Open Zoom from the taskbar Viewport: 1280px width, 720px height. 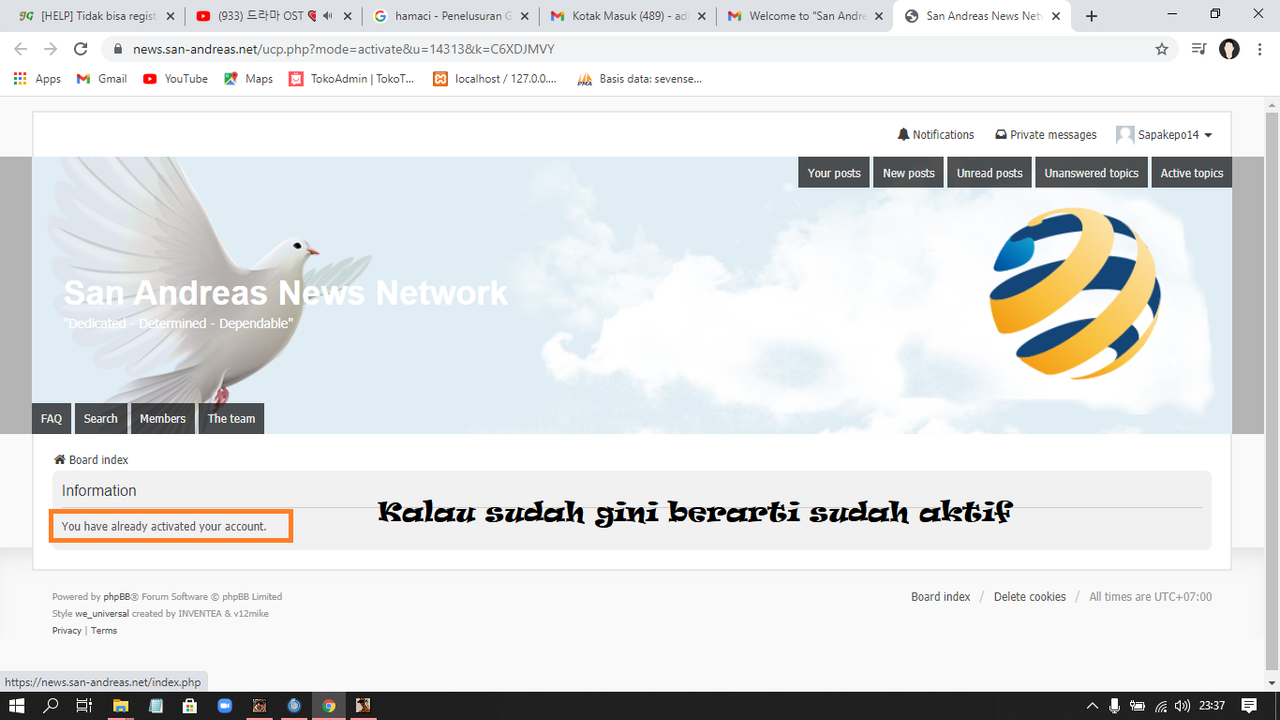pyautogui.click(x=224, y=706)
